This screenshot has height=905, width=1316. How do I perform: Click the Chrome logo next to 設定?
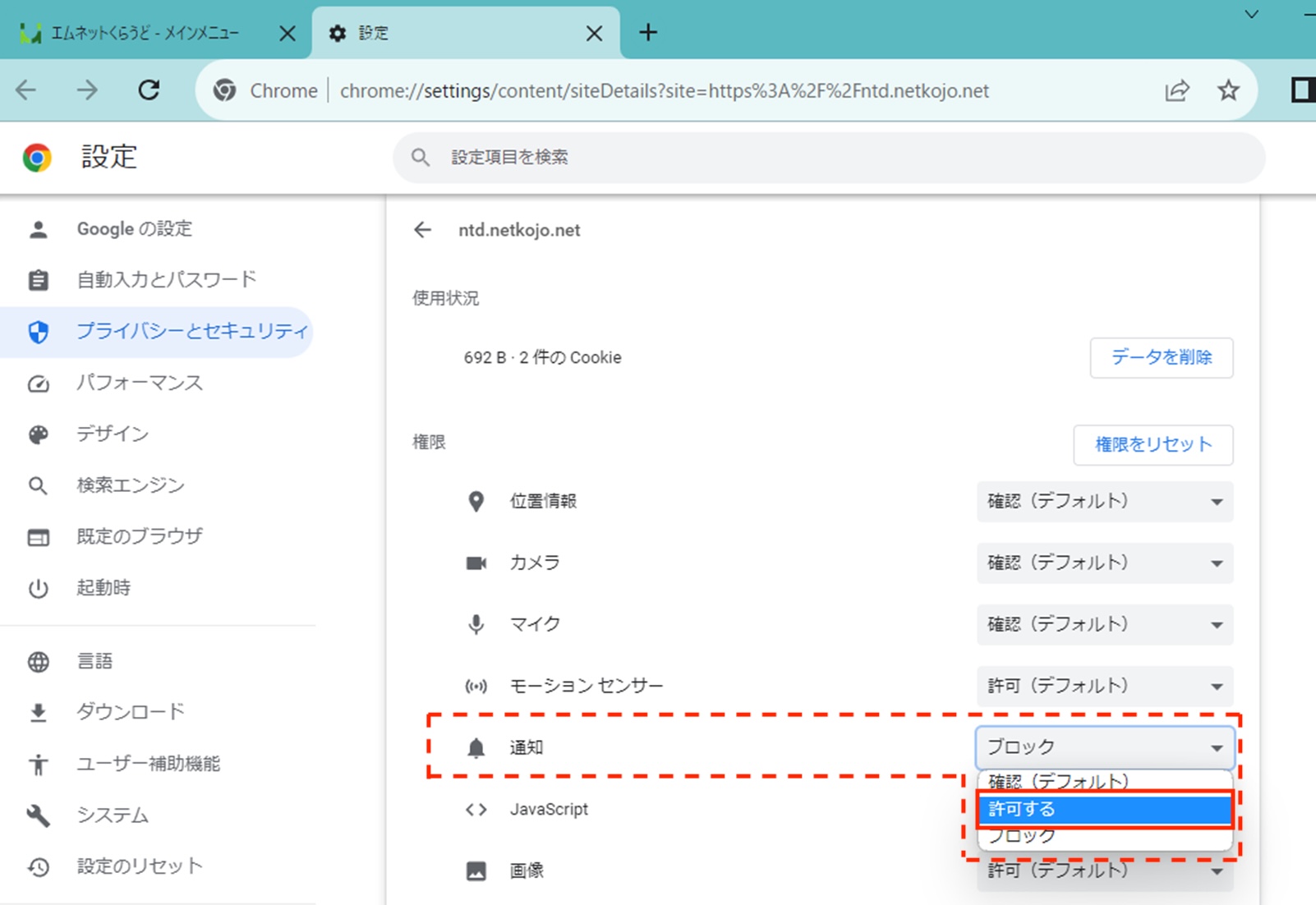(37, 157)
